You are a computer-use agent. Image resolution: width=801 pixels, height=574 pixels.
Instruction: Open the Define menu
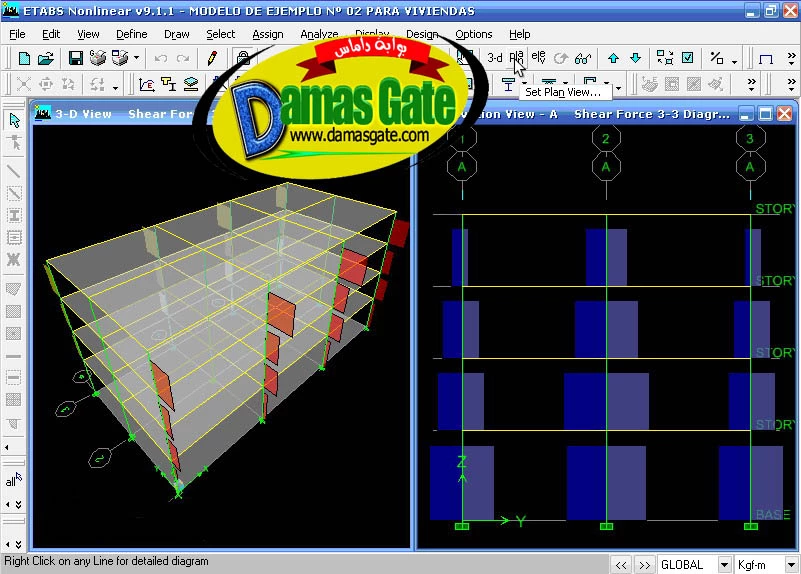[x=131, y=34]
